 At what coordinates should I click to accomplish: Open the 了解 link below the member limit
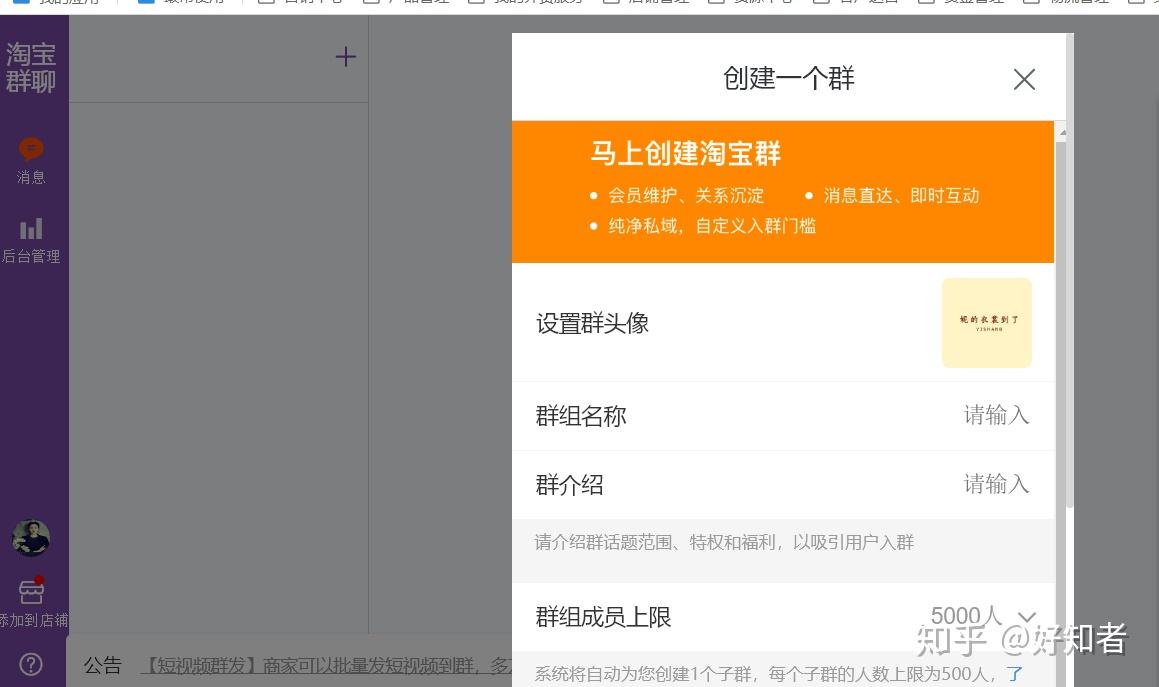pos(1015,674)
